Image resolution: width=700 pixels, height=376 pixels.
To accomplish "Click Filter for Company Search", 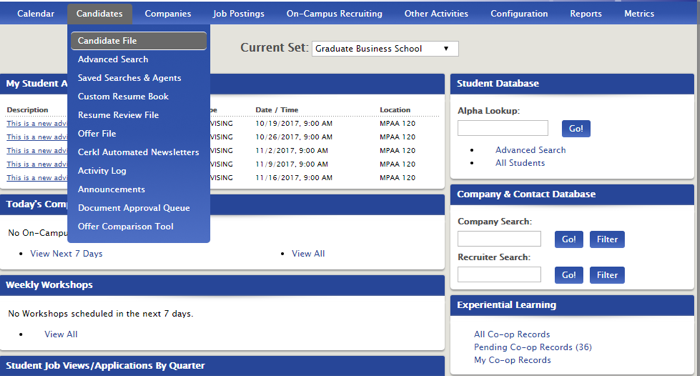I will coord(607,239).
